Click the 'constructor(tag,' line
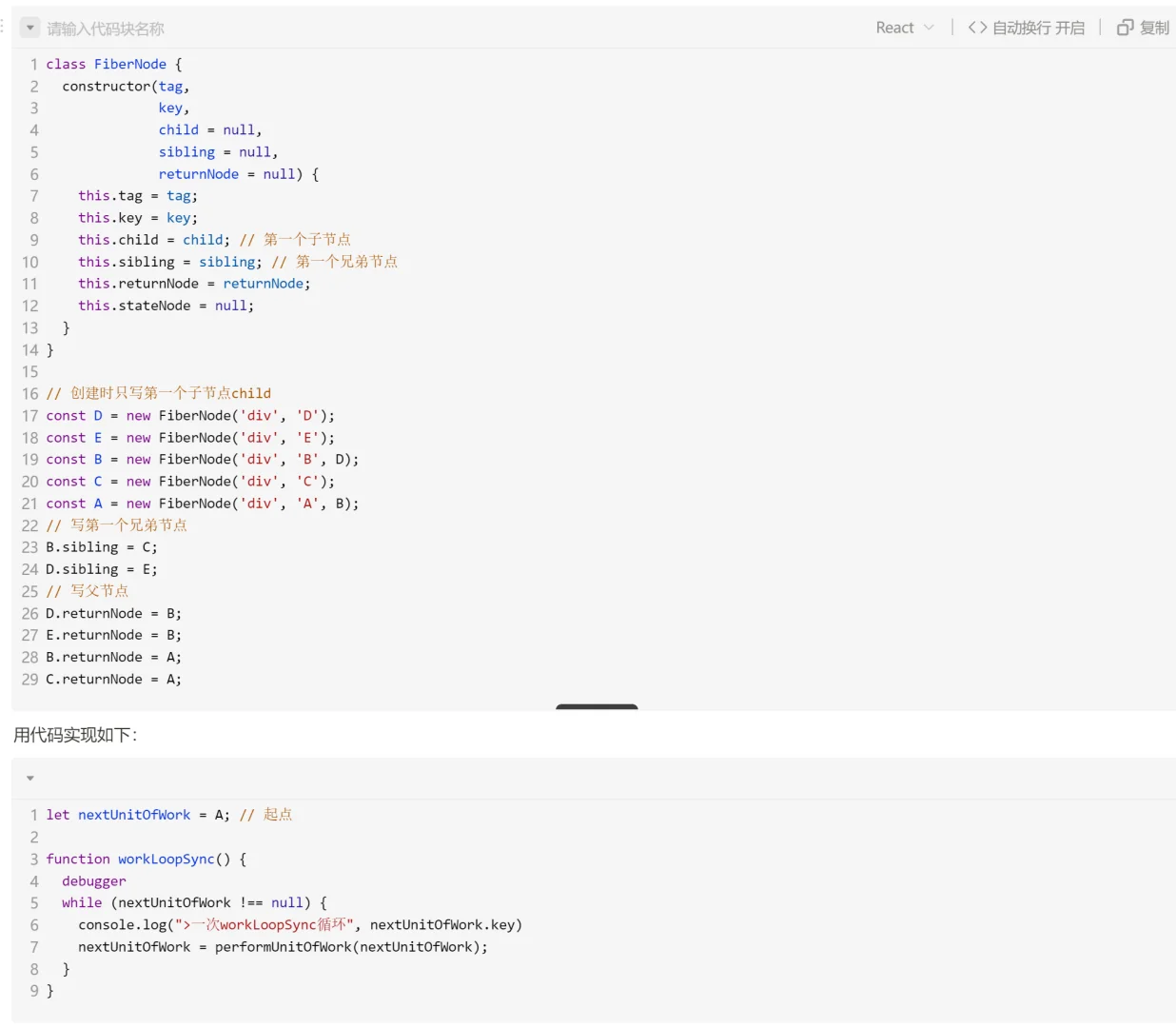The height and width of the screenshot is (1028, 1176). point(126,86)
